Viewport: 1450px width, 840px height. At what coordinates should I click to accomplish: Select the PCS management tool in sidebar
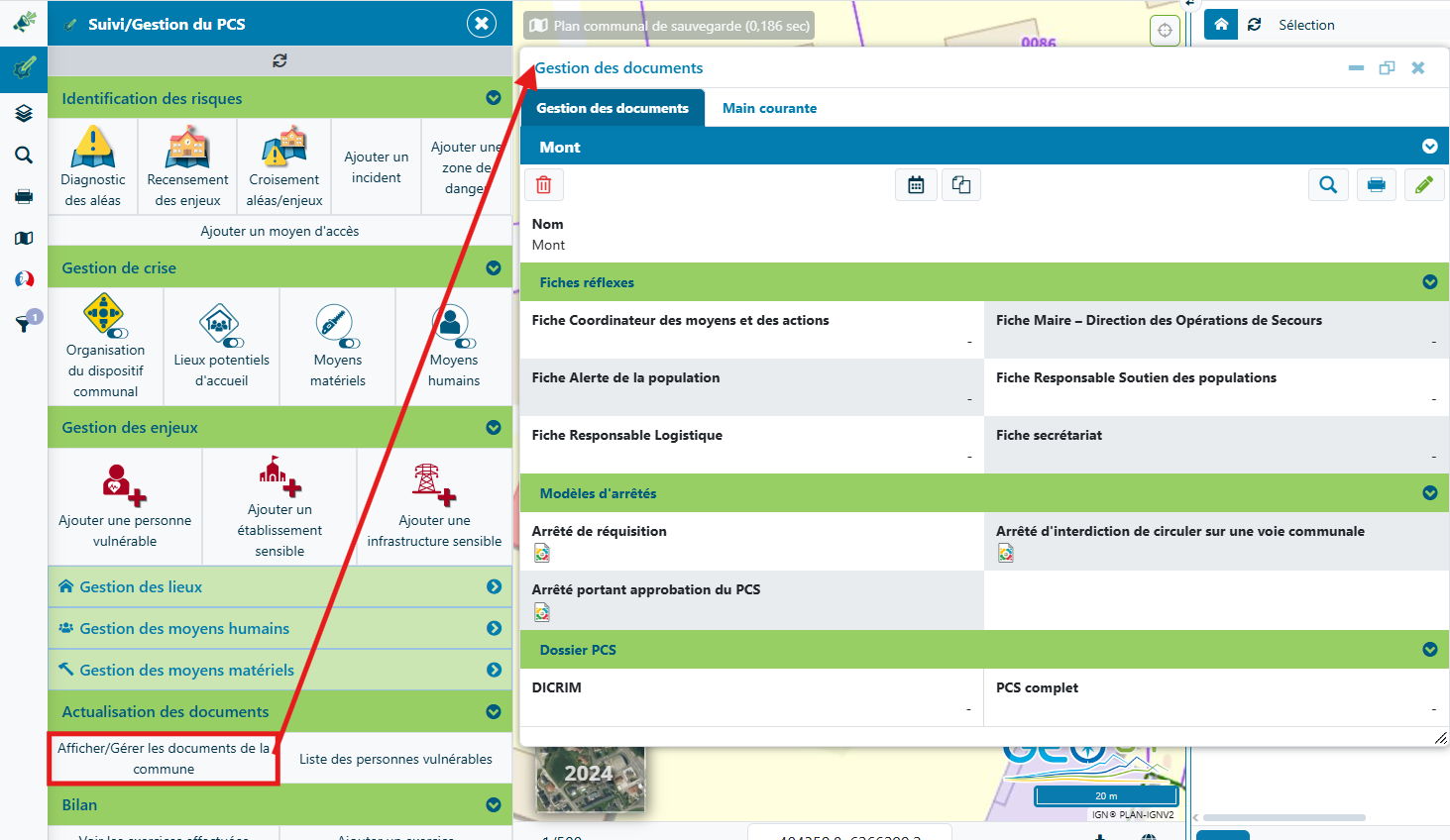coord(24,67)
